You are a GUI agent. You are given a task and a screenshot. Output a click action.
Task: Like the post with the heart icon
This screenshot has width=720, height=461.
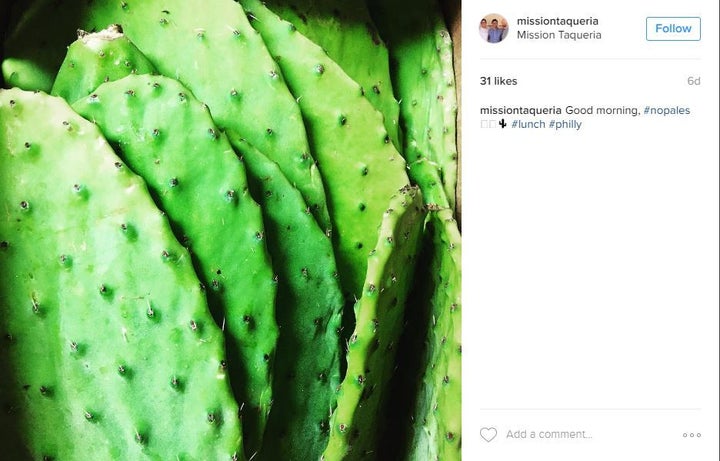pyautogui.click(x=488, y=434)
